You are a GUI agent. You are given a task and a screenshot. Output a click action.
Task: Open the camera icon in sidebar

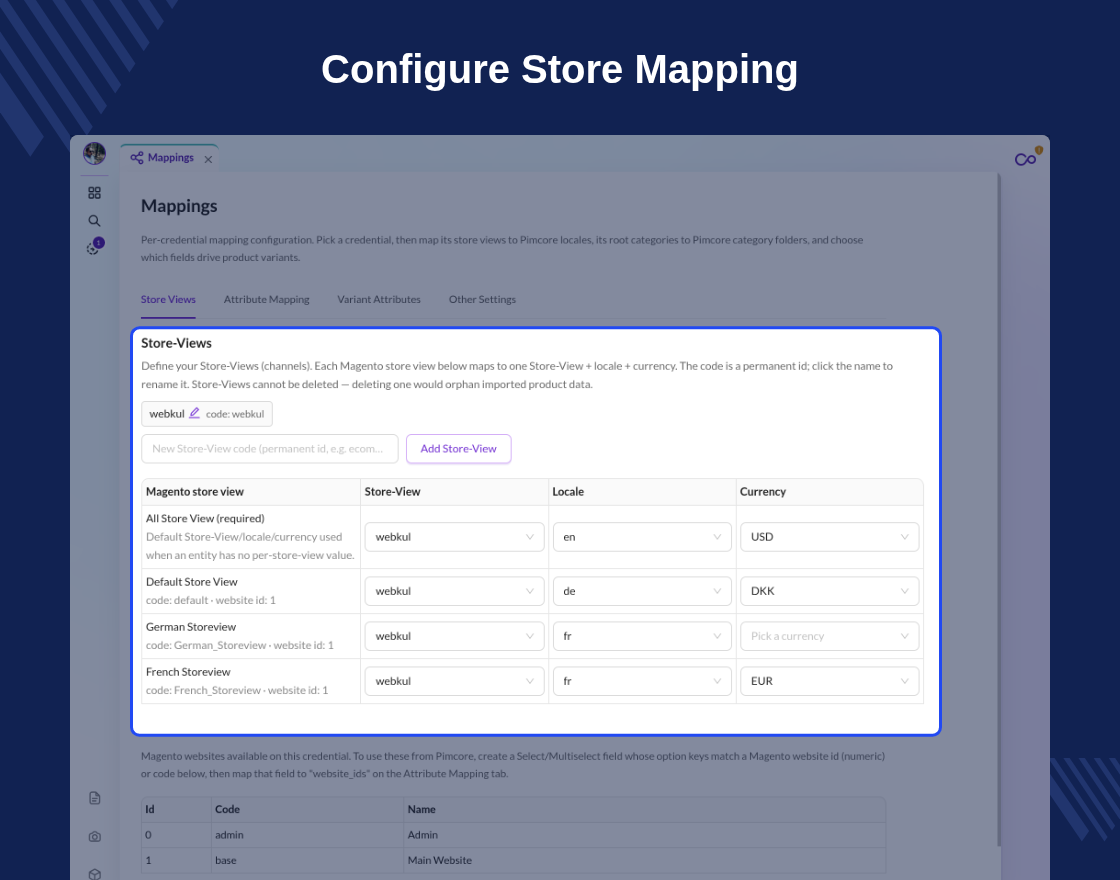pyautogui.click(x=94, y=836)
